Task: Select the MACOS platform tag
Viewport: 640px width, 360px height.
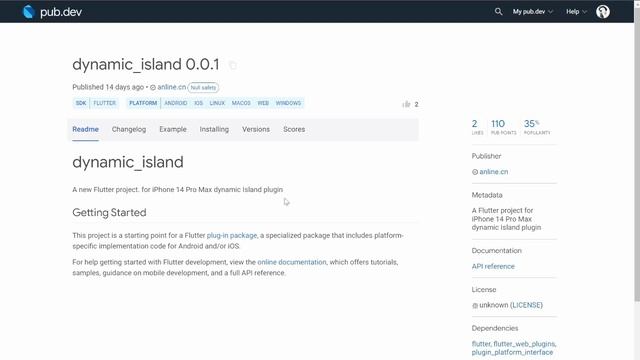Action: (241, 103)
